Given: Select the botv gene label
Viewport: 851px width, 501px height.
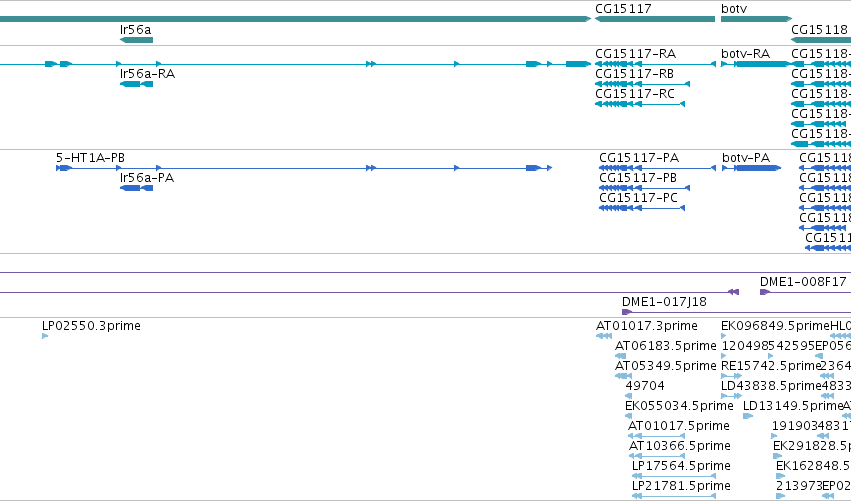Looking at the screenshot, I should pyautogui.click(x=734, y=9).
